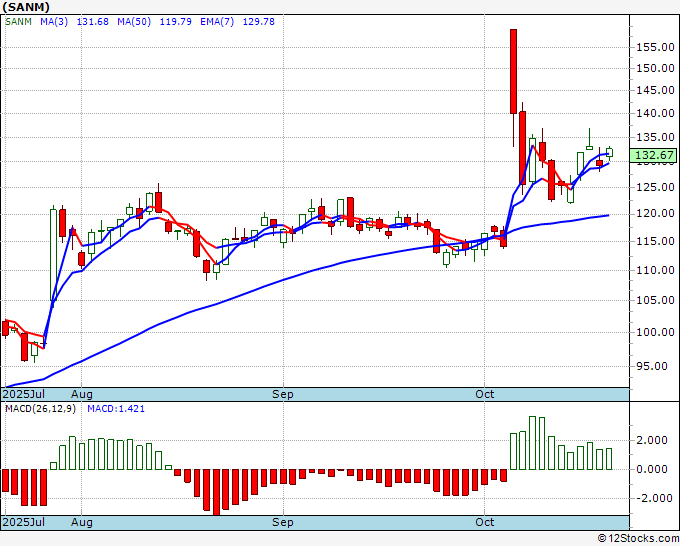The width and height of the screenshot is (680, 546).
Task: Click the 120.00 price axis label
Action: point(655,214)
